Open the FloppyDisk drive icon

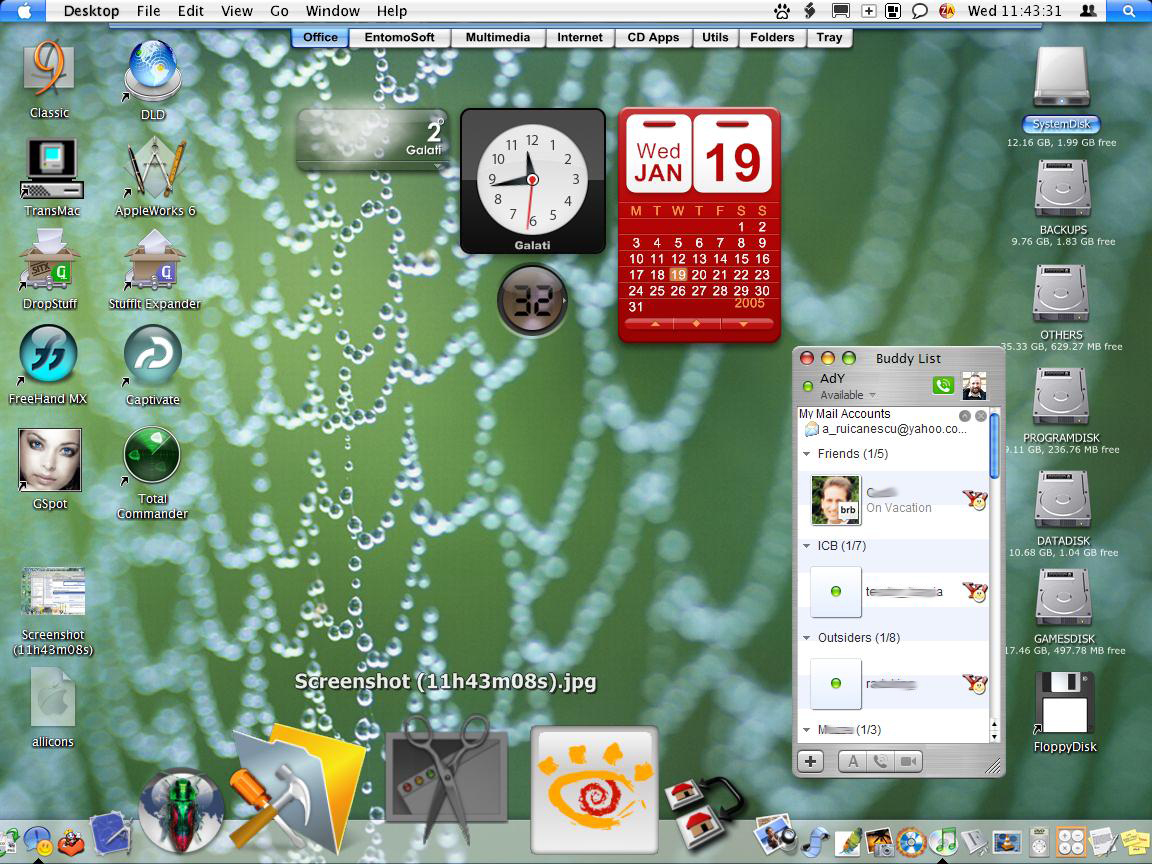(1065, 704)
